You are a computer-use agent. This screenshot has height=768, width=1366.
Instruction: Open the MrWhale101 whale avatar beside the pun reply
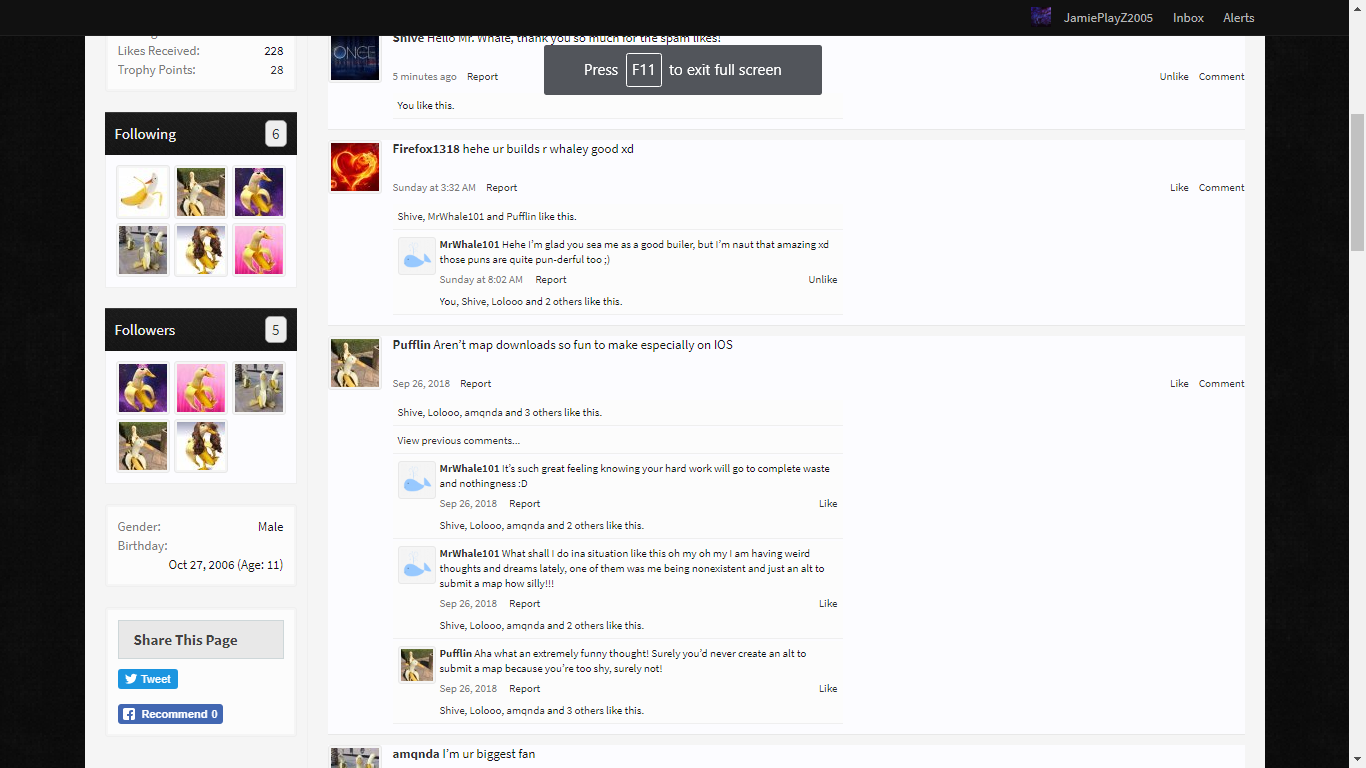tap(416, 256)
